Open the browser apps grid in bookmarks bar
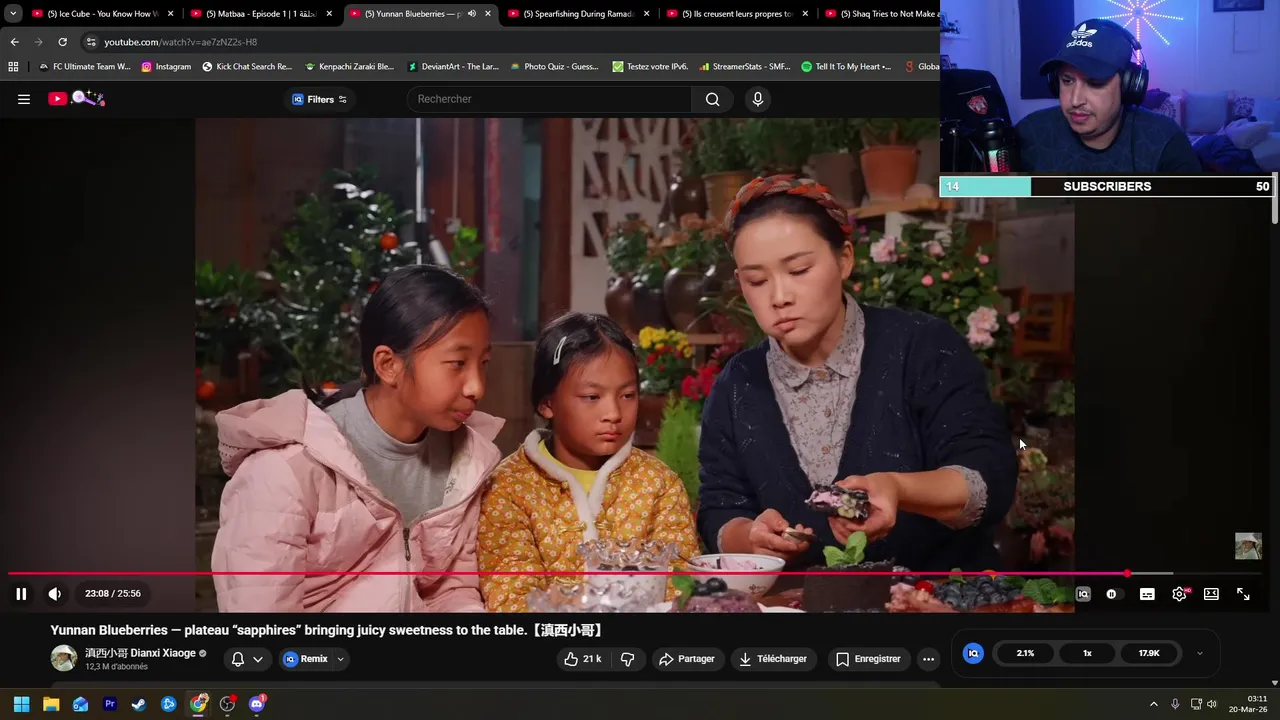The image size is (1280, 720). point(13,67)
